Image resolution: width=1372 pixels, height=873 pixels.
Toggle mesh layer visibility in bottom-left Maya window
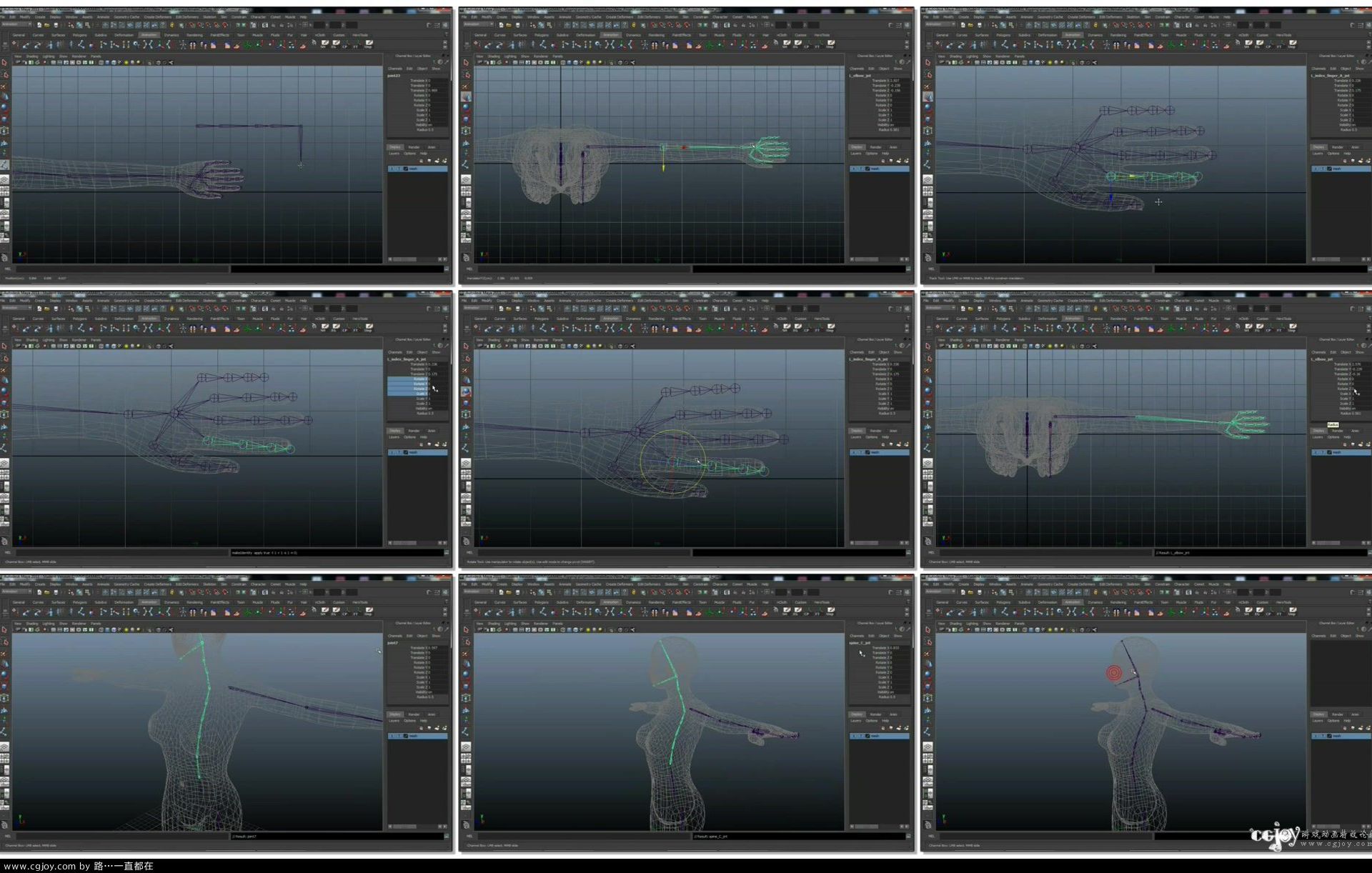(392, 736)
